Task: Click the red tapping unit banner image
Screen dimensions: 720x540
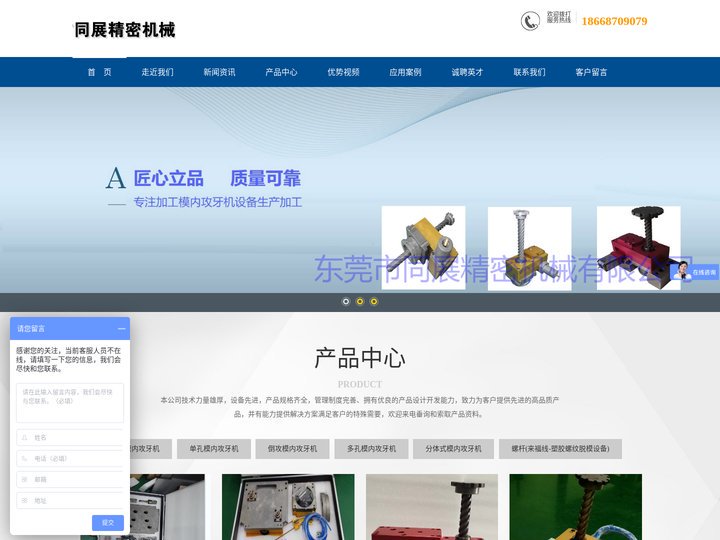Action: click(x=638, y=248)
